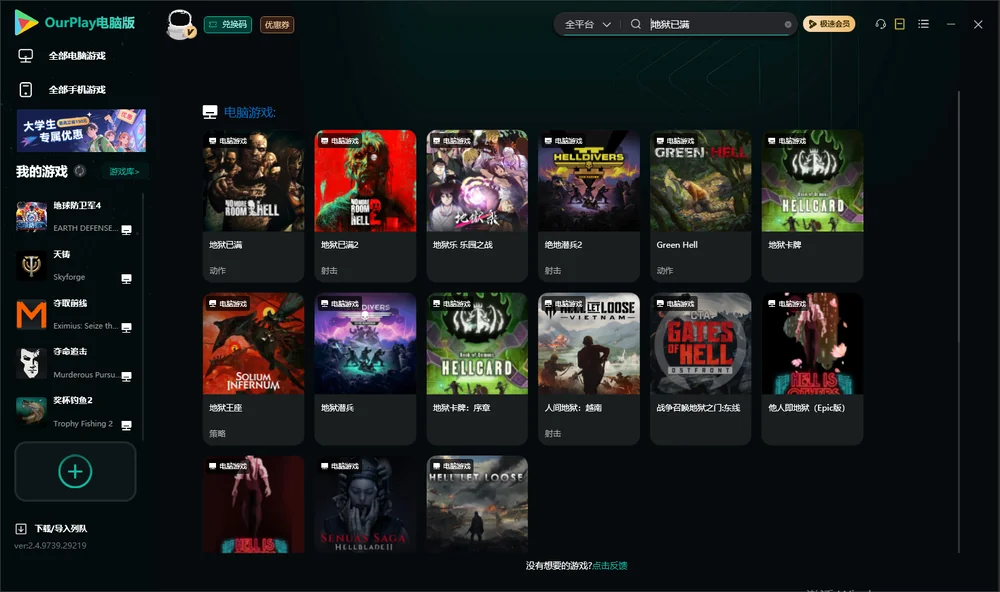Open 地狱潜兵 game card
Screen dimensions: 1000x592
365,369
